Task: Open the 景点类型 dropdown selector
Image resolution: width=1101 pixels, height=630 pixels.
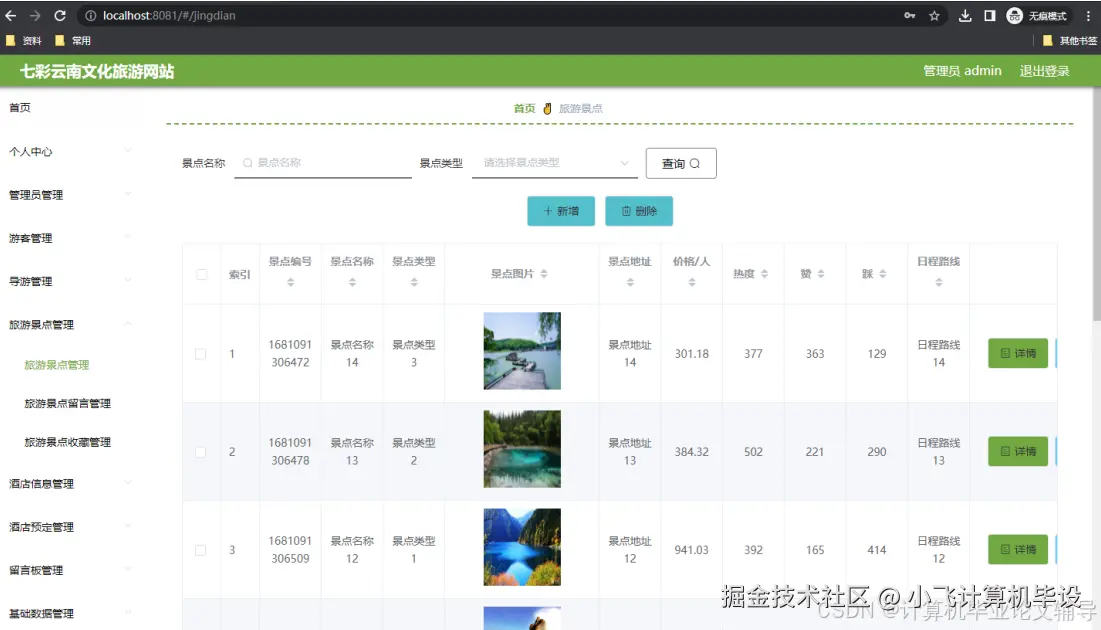Action: [553, 163]
